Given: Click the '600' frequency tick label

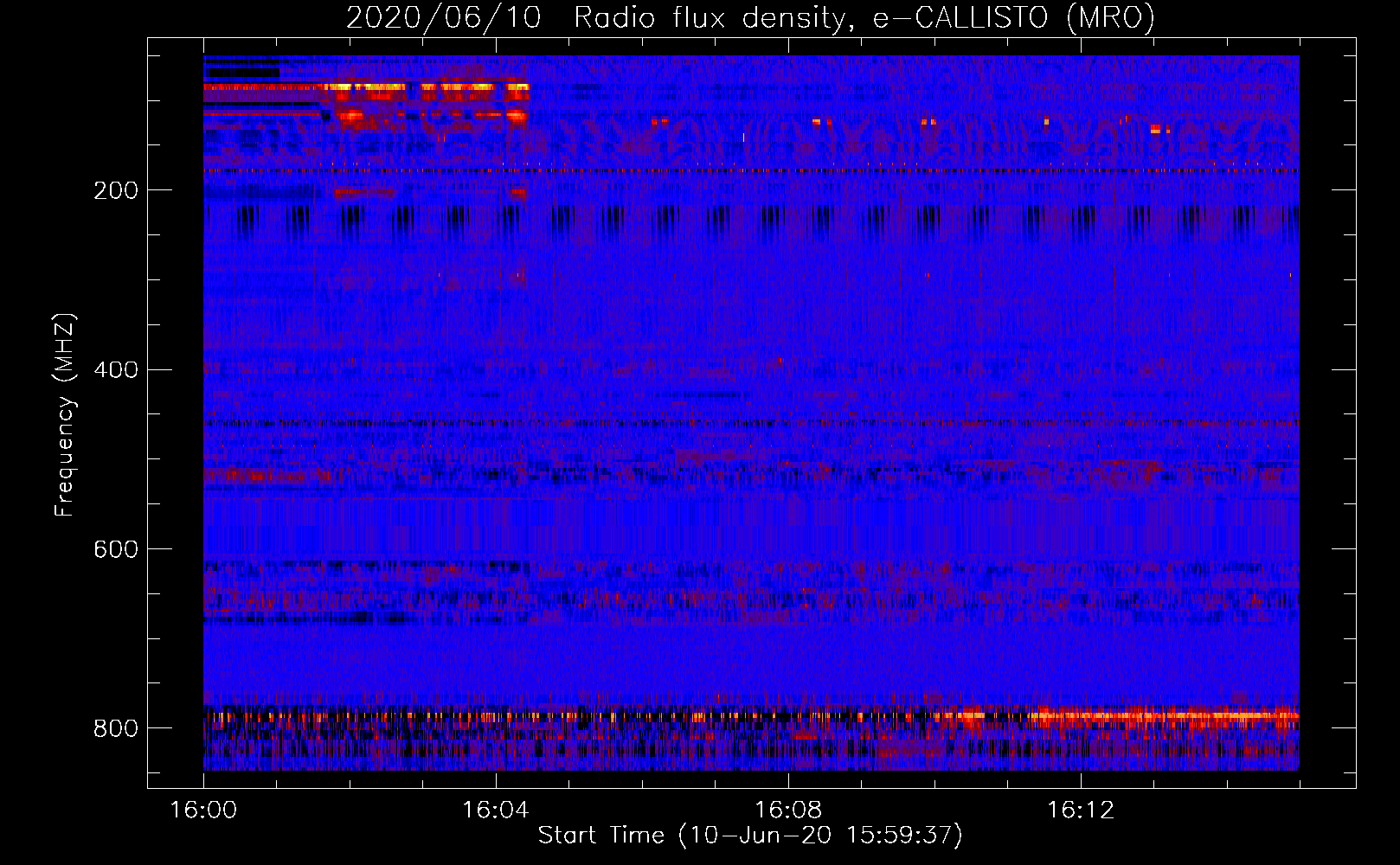Looking at the screenshot, I should click(x=116, y=549).
